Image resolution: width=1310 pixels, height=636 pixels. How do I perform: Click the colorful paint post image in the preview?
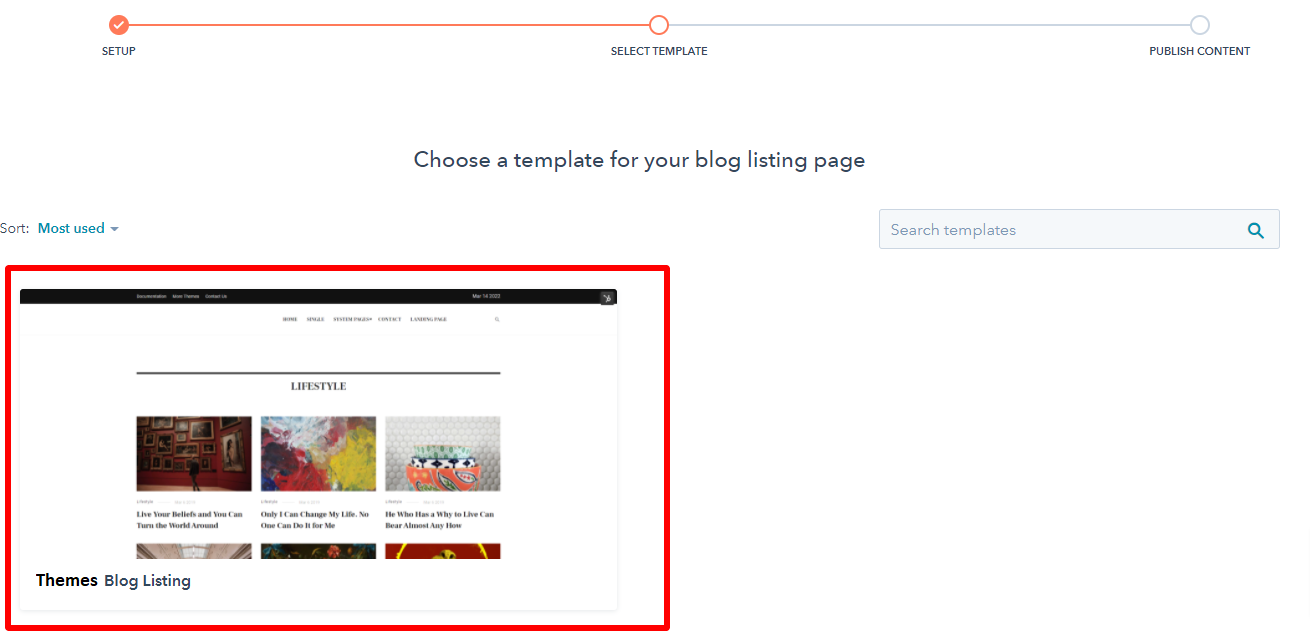tap(318, 453)
